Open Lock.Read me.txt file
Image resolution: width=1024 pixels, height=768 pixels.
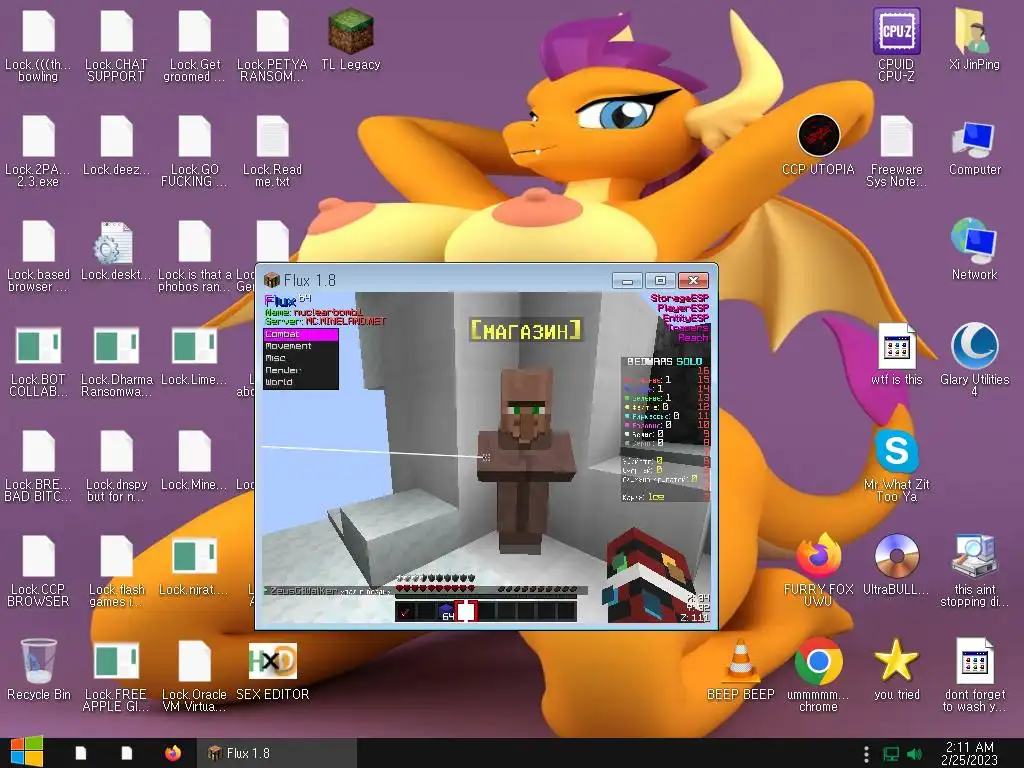(272, 136)
